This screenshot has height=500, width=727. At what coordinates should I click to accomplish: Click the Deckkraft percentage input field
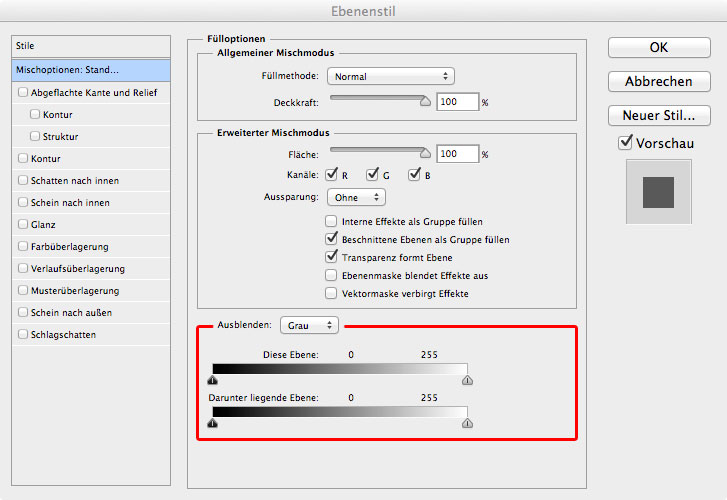[x=457, y=102]
